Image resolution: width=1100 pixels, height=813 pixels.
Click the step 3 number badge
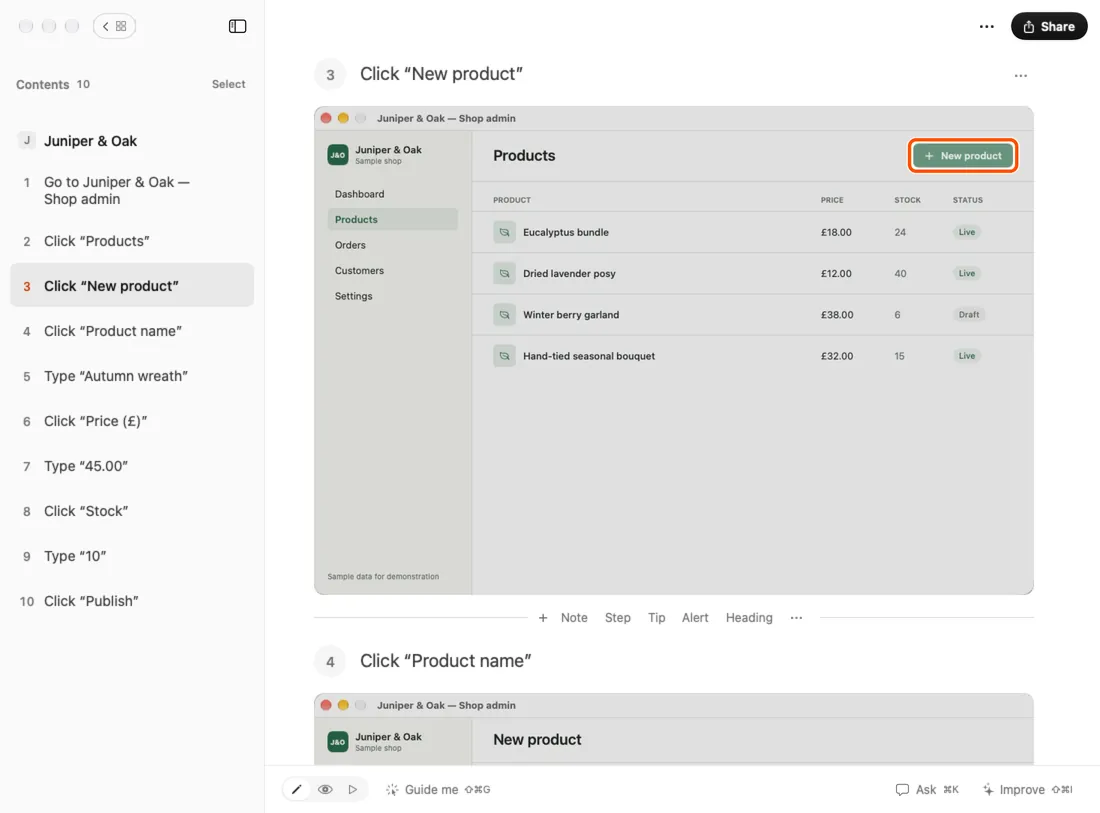point(330,75)
